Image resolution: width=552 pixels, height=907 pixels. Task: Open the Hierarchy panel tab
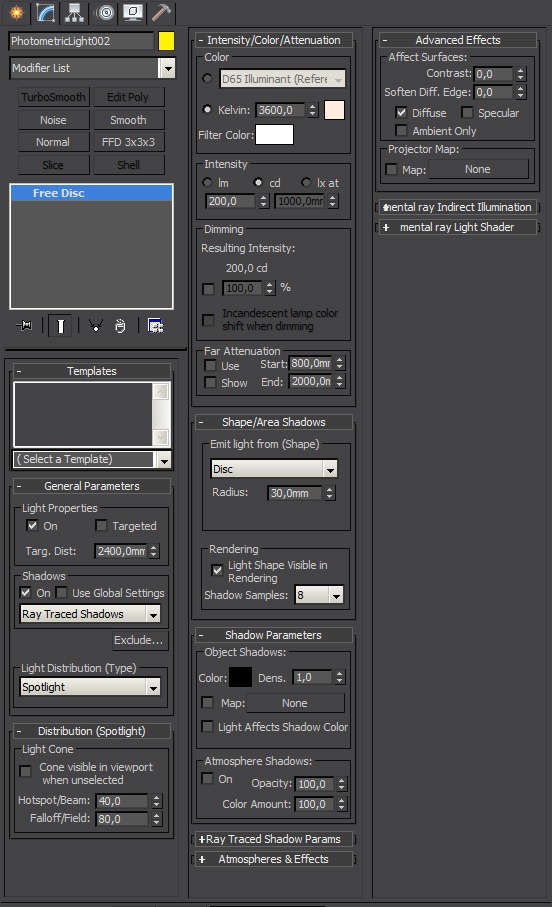pos(74,12)
